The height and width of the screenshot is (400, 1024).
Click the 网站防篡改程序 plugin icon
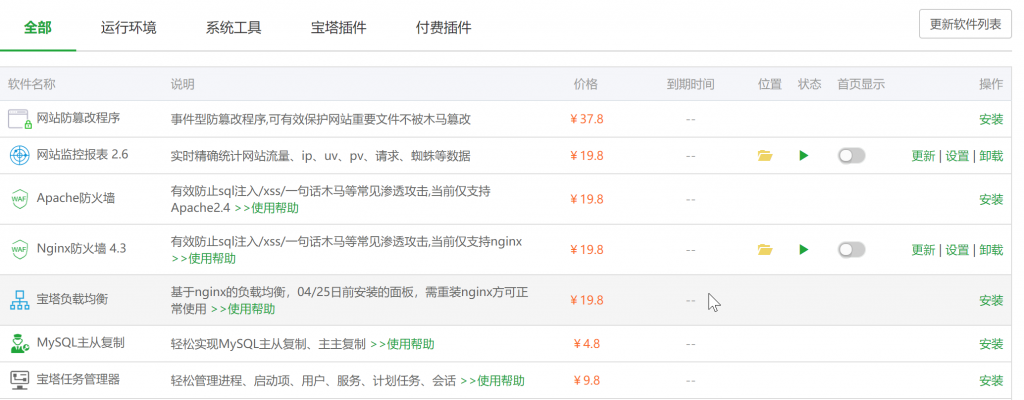20,120
